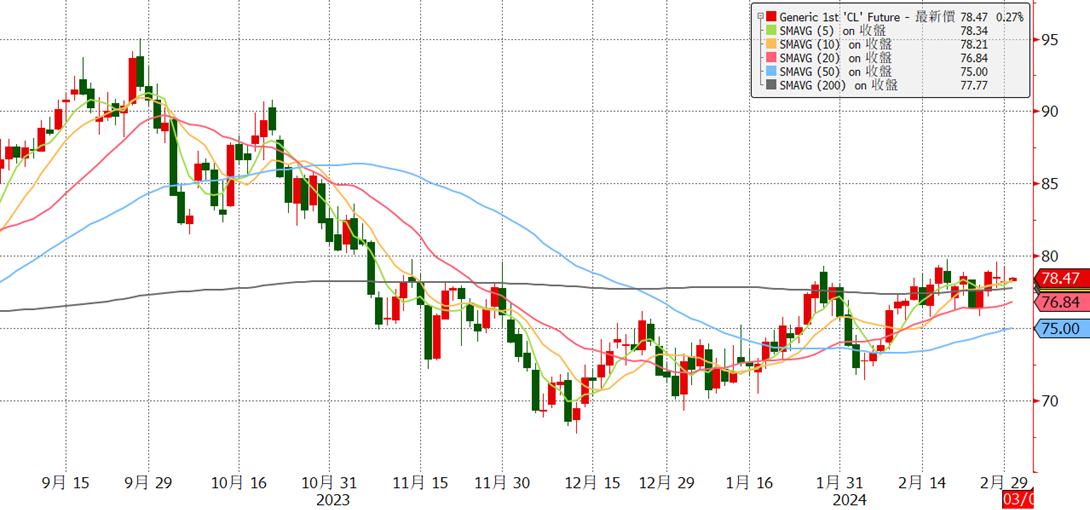Screen dimensions: 1090x510
Task: Click the 10月 16 date axis label
Action: tap(238, 483)
